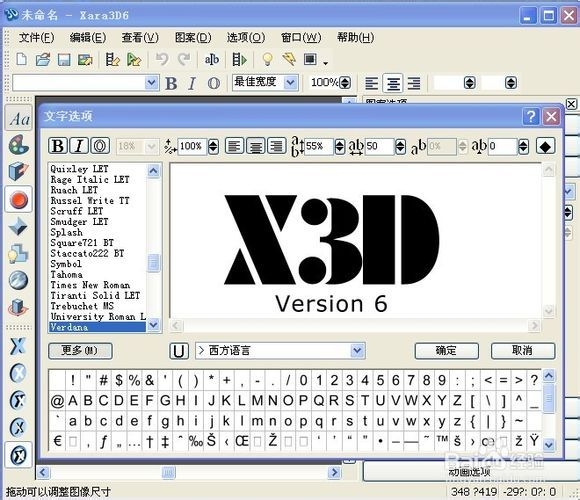Open the 文件(F) menu
The height and width of the screenshot is (500, 580).
coord(36,37)
